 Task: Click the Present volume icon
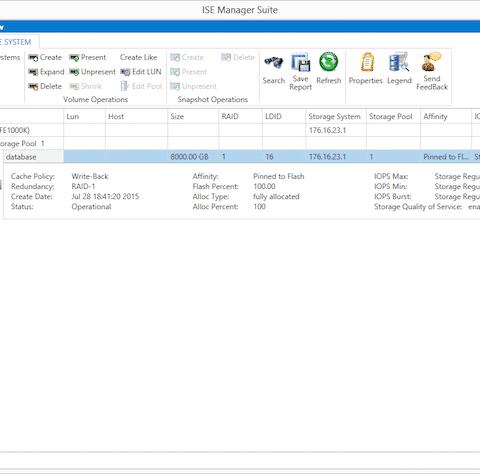pos(74,58)
